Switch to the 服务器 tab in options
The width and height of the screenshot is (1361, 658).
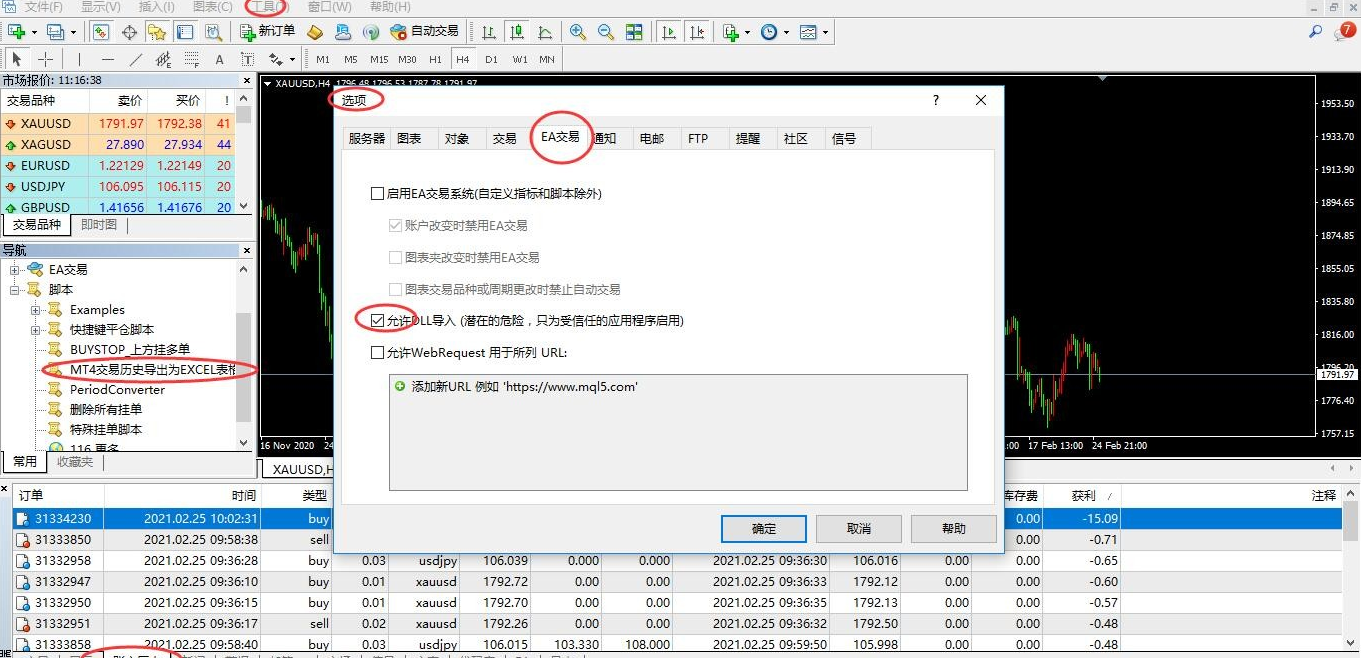point(366,139)
